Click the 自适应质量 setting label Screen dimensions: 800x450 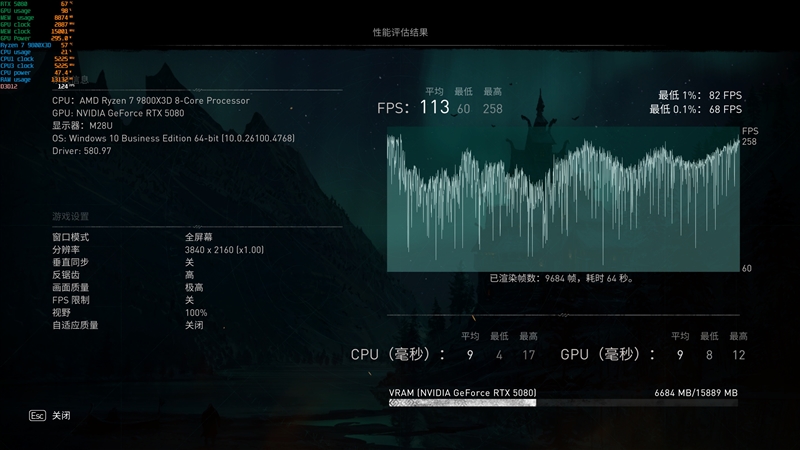pos(75,326)
